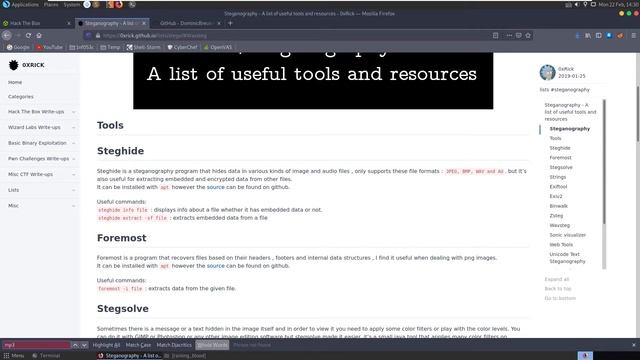Reload the page with the refresh icon
Viewport: 640px width, 360px height.
pyautogui.click(x=28, y=36)
